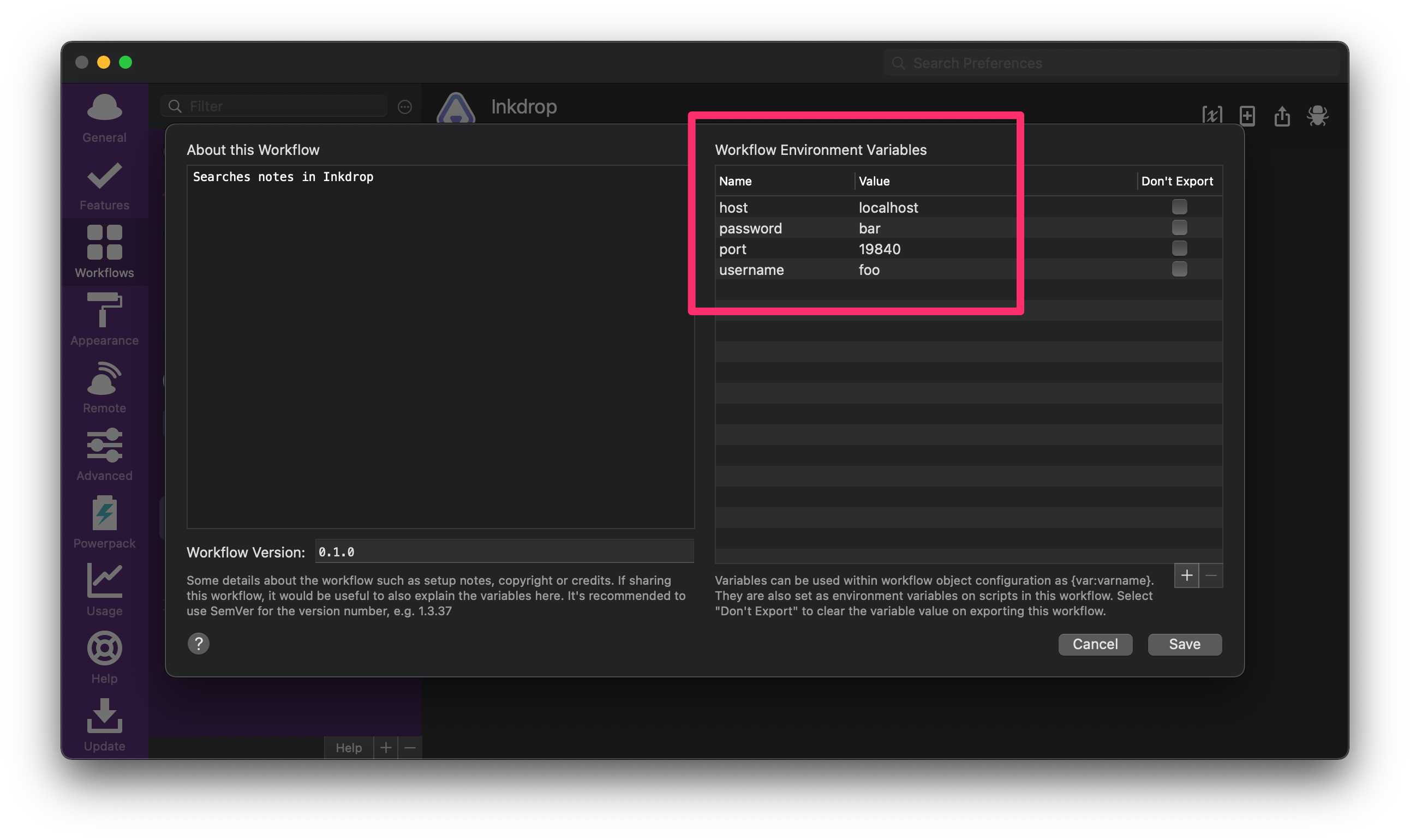Click the Save button
This screenshot has height=840, width=1410.
click(1184, 644)
